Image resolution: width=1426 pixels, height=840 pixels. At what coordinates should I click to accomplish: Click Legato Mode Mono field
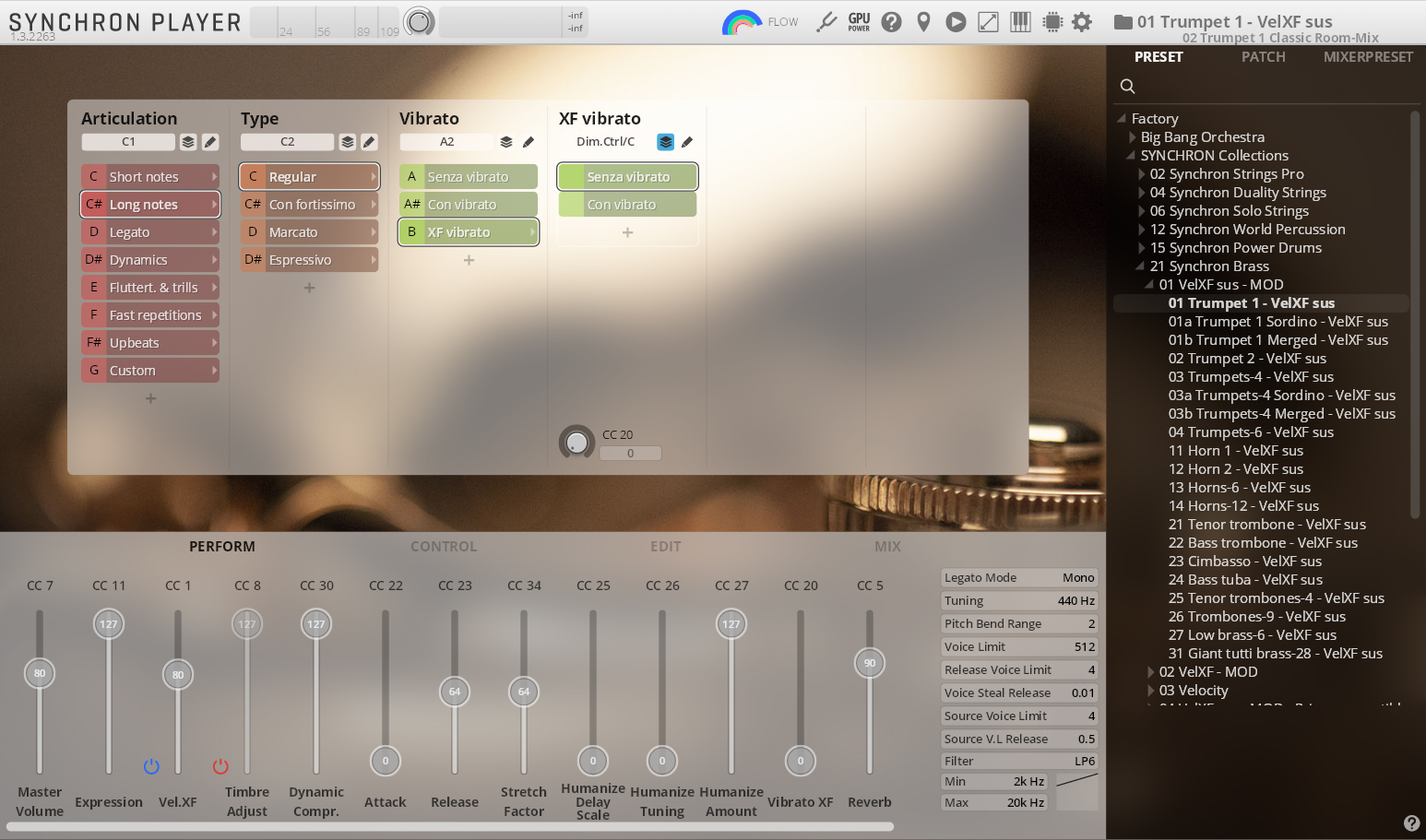coord(1019,577)
